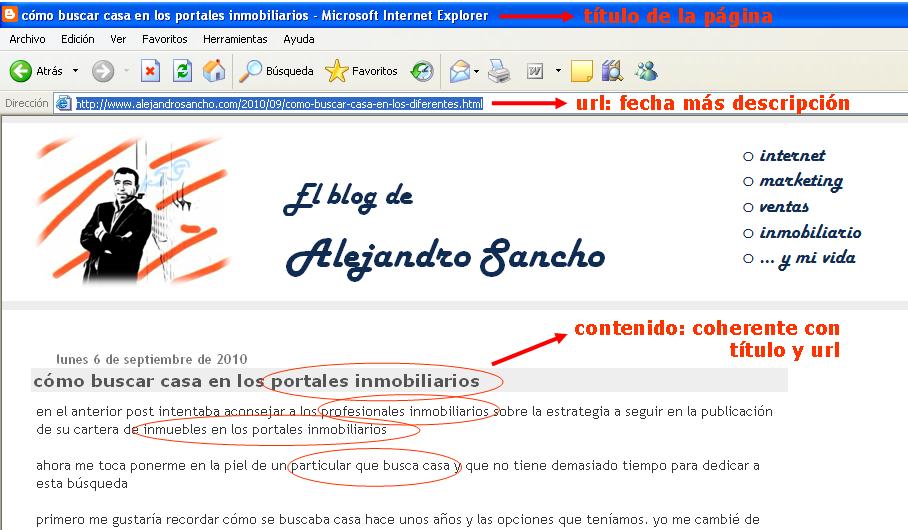This screenshot has width=908, height=530.
Task: Expand the Edit with Word dropdown arrow
Action: [x=558, y=71]
